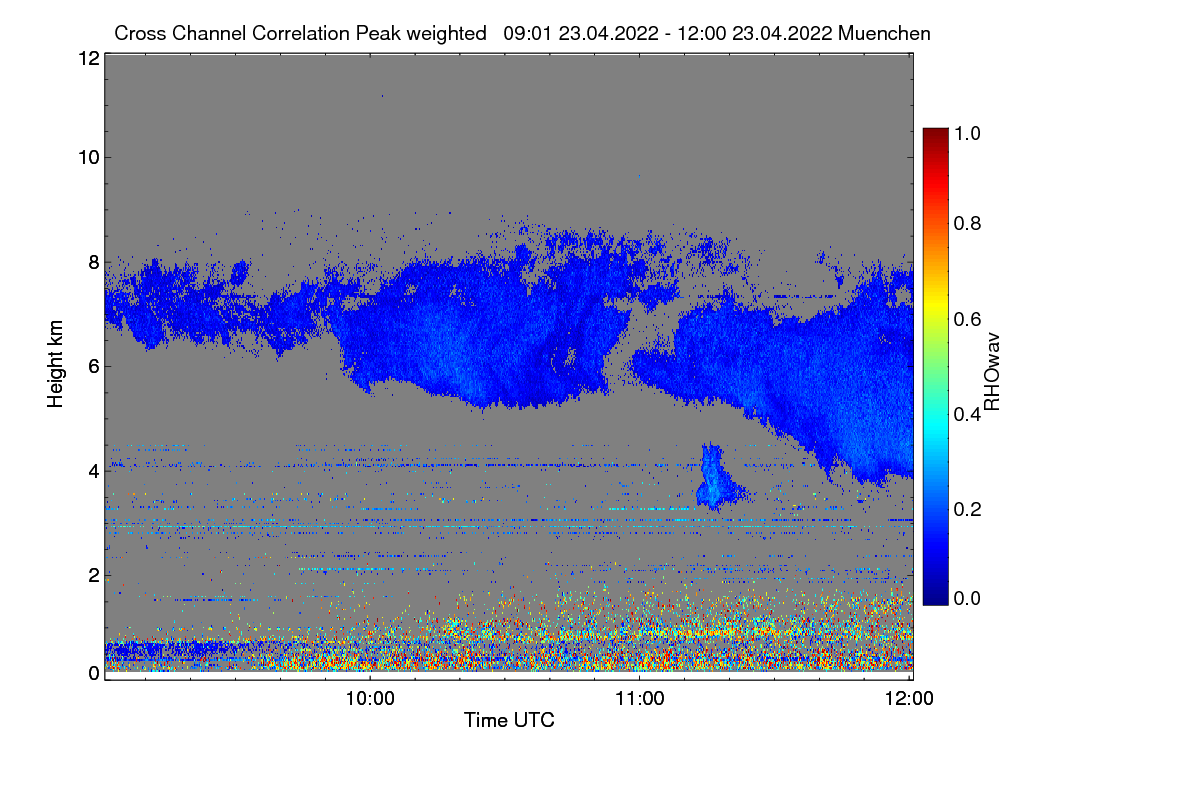Click the dark blue bottom of the colorbar
The height and width of the screenshot is (800, 1200).
coord(935,595)
